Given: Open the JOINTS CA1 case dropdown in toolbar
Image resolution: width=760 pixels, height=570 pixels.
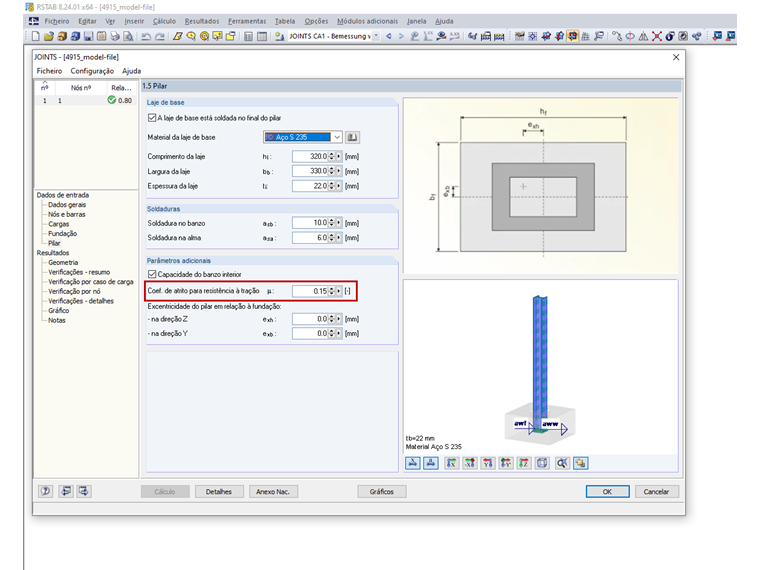Looking at the screenshot, I should click(376, 36).
